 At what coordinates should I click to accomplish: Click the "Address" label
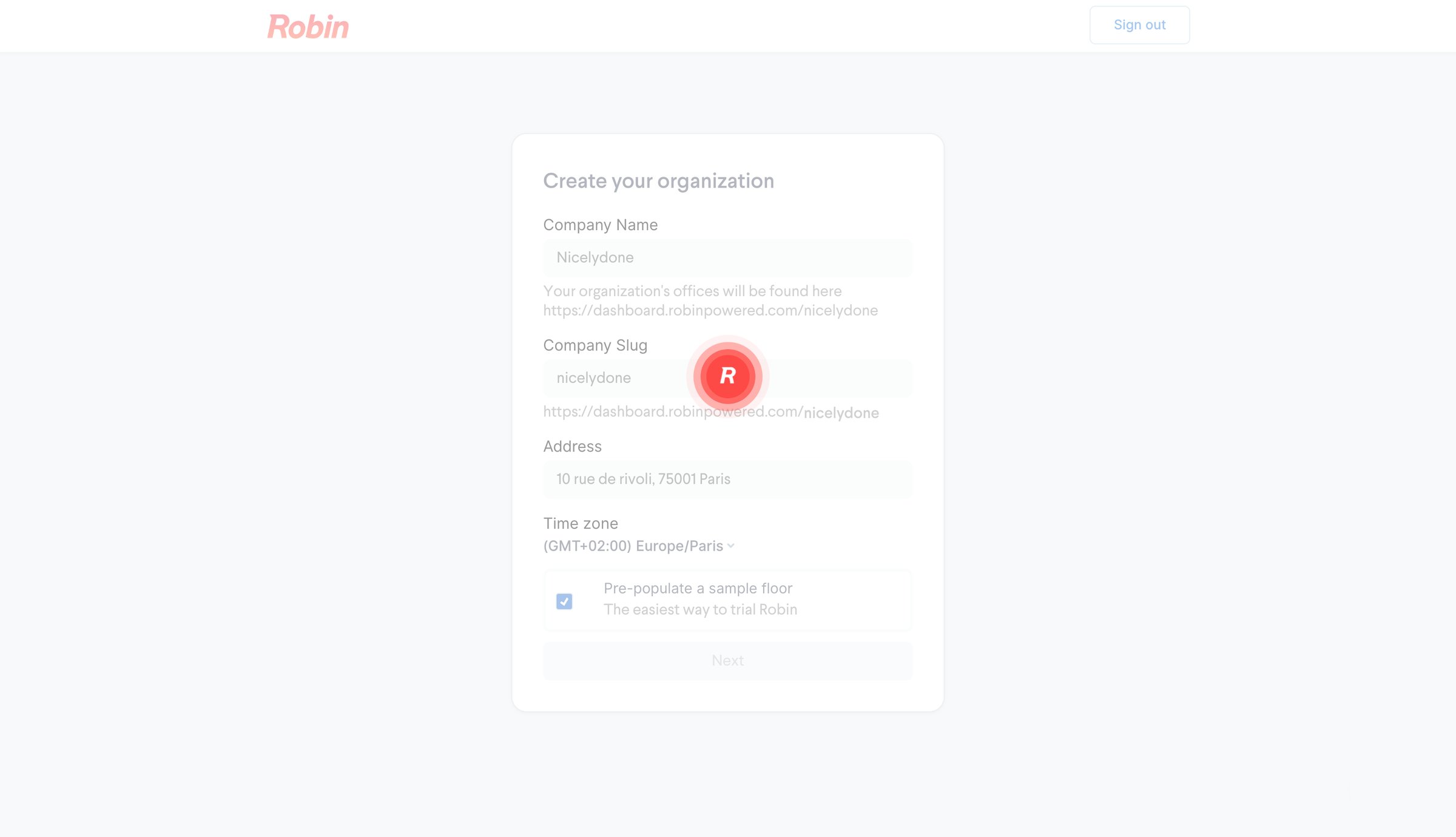tap(572, 446)
